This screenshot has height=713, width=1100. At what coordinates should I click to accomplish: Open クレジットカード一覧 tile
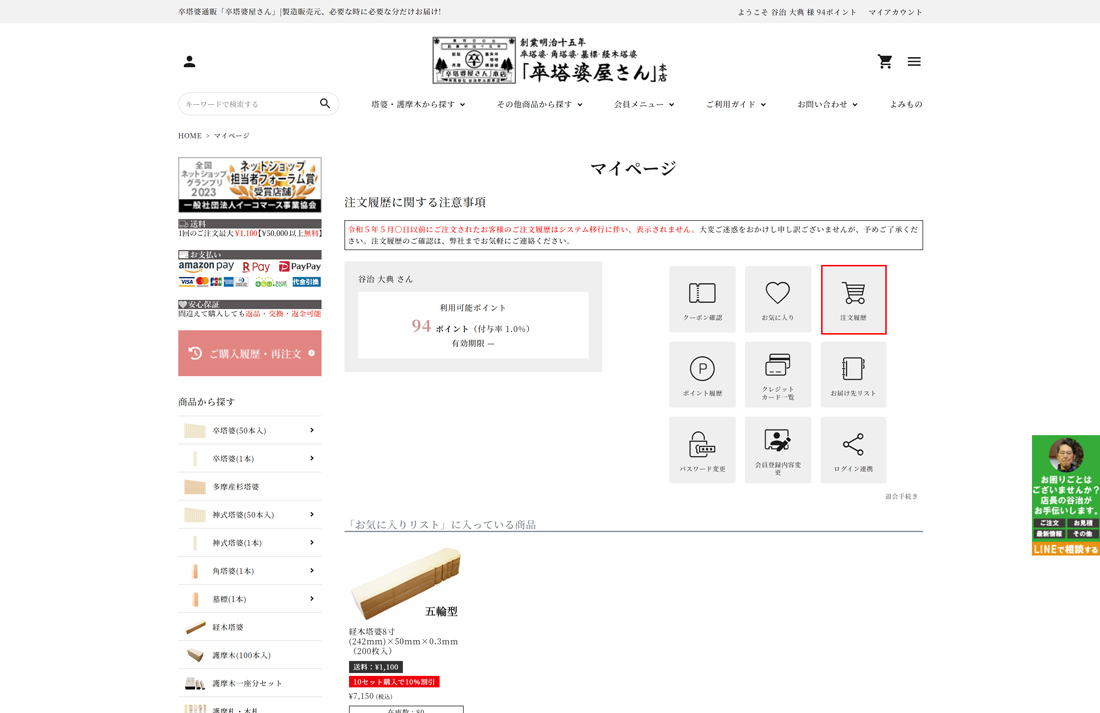(778, 375)
